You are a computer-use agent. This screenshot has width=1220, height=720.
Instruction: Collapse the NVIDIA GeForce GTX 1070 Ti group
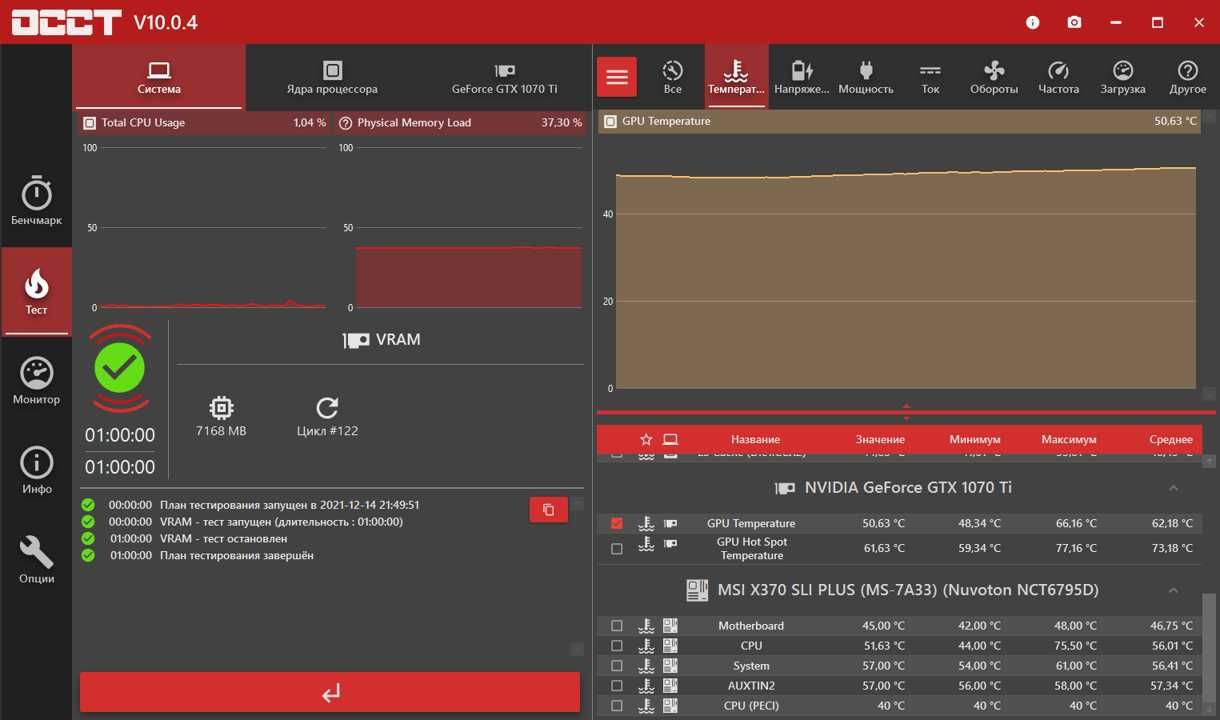click(1174, 488)
